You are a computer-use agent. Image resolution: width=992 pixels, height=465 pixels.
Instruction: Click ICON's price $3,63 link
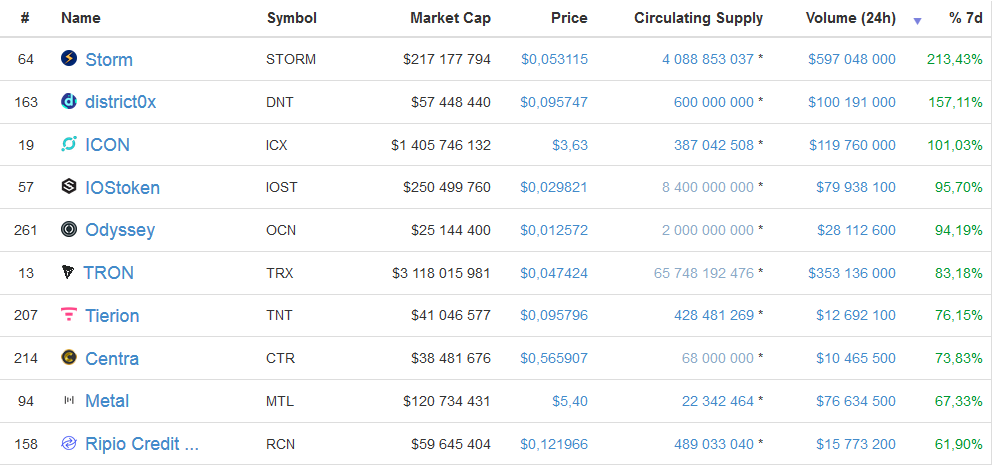click(x=570, y=145)
